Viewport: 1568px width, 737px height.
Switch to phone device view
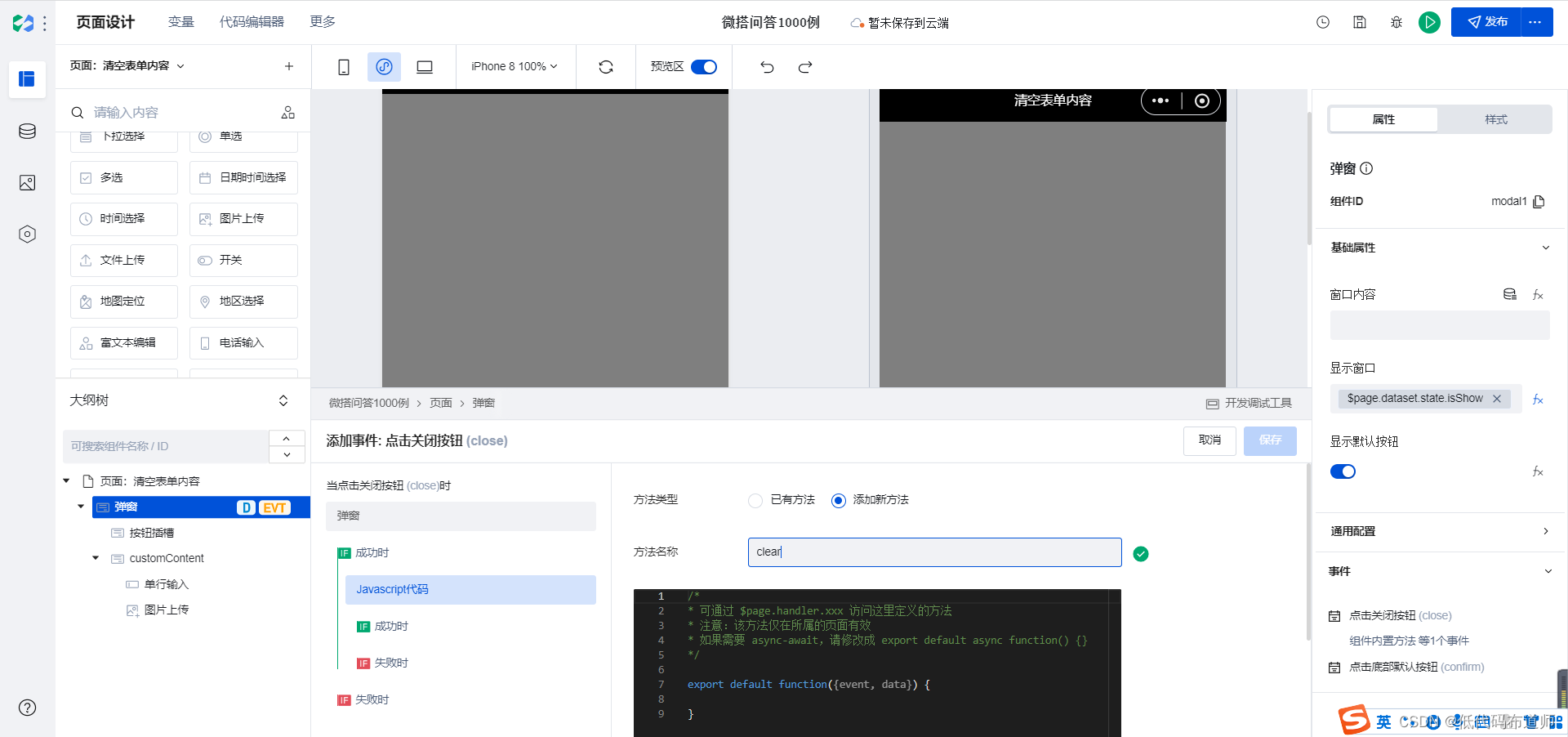click(344, 67)
